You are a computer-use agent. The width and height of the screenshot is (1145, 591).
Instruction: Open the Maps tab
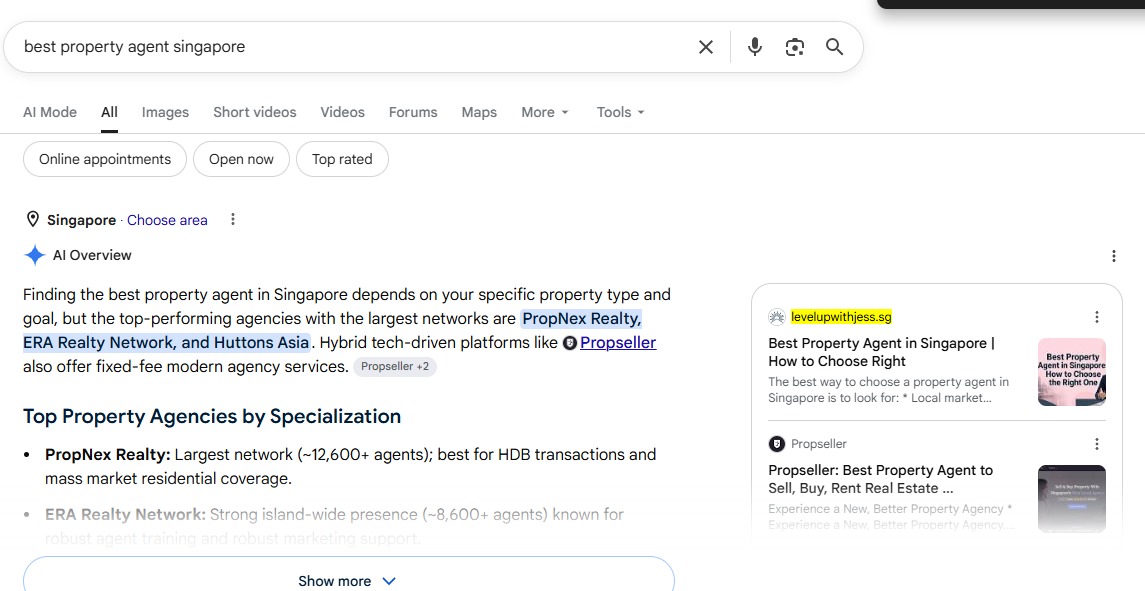coord(479,113)
